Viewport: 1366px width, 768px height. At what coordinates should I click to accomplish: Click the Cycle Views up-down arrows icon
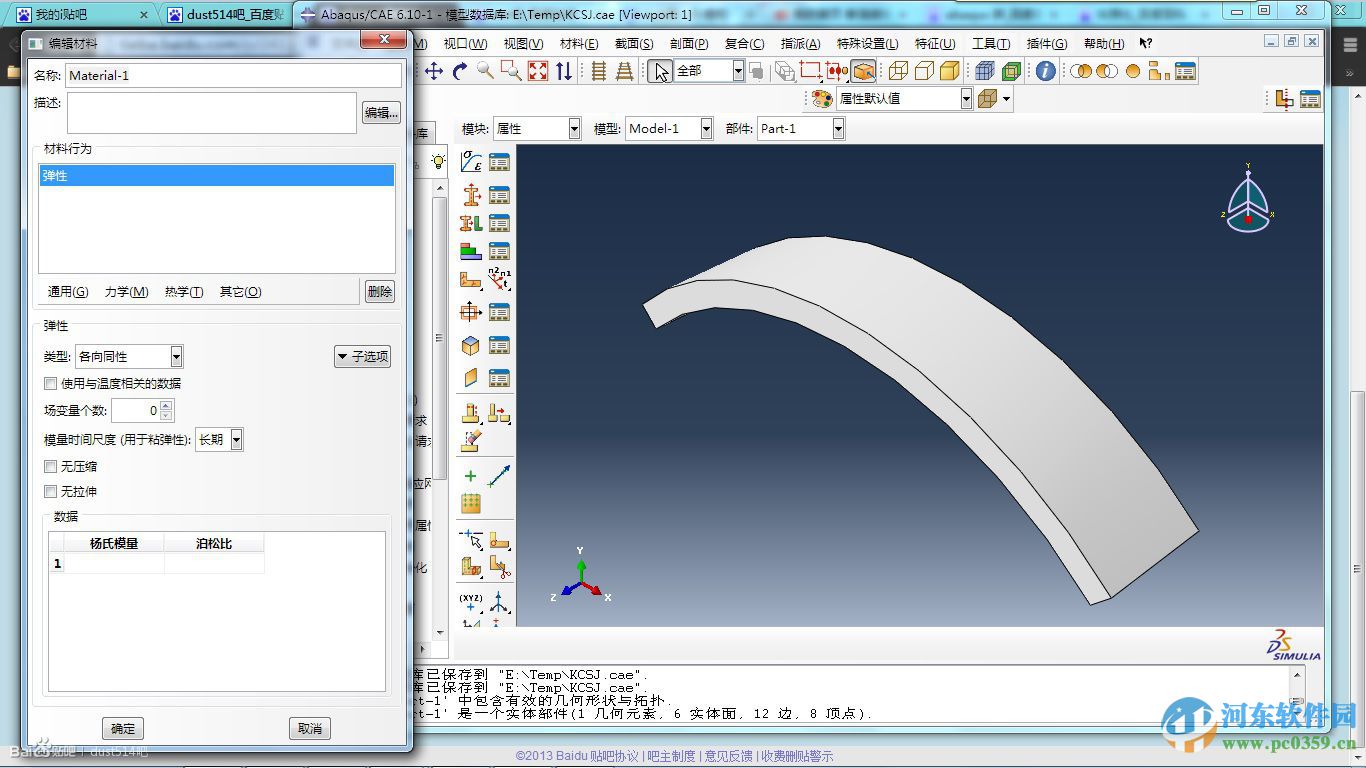point(564,71)
